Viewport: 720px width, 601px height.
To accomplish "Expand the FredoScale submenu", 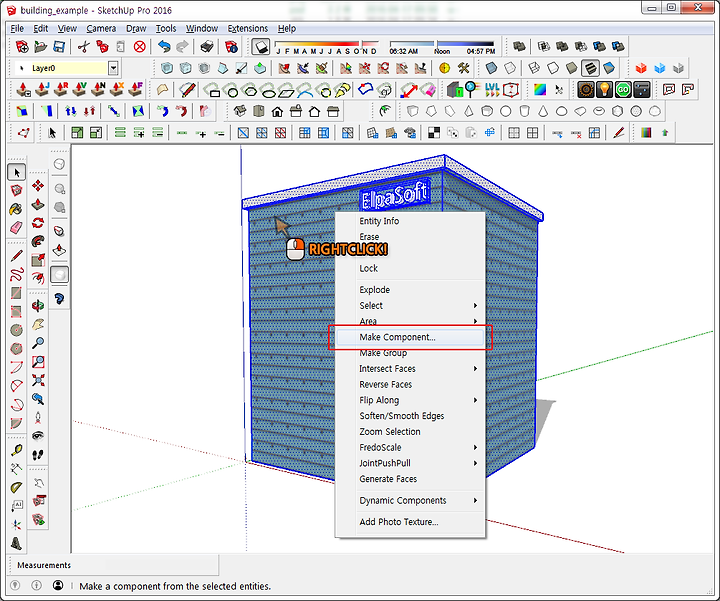I will click(411, 448).
